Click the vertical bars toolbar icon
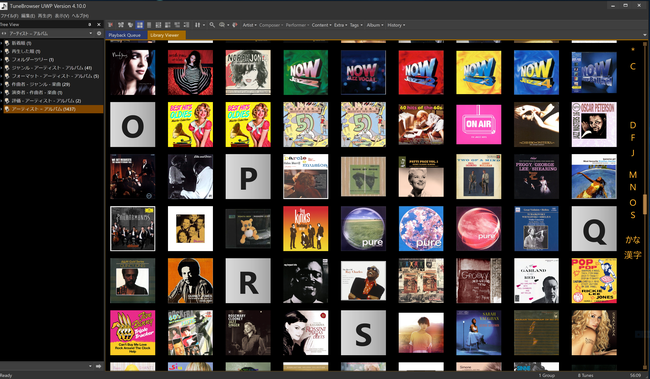Screen dimensions: 650x379 [x=197, y=25]
